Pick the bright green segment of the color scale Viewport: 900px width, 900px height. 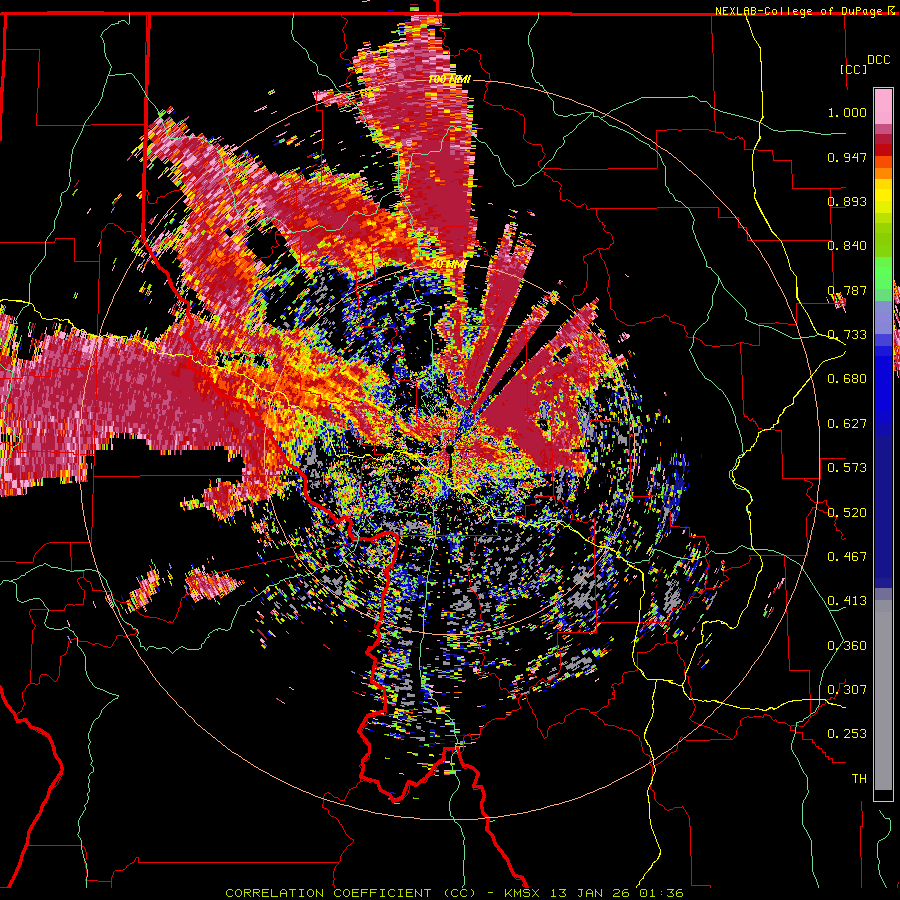point(883,273)
